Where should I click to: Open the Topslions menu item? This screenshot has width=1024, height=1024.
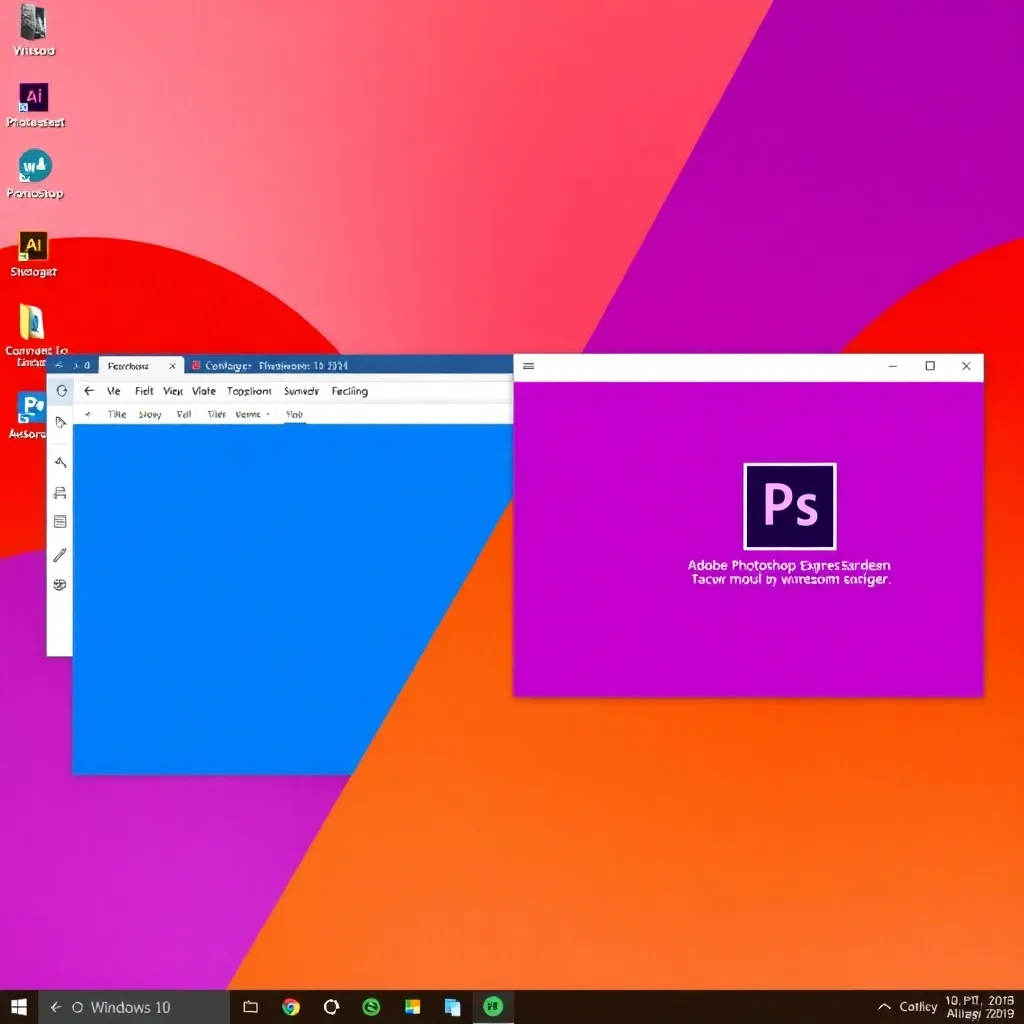click(248, 391)
